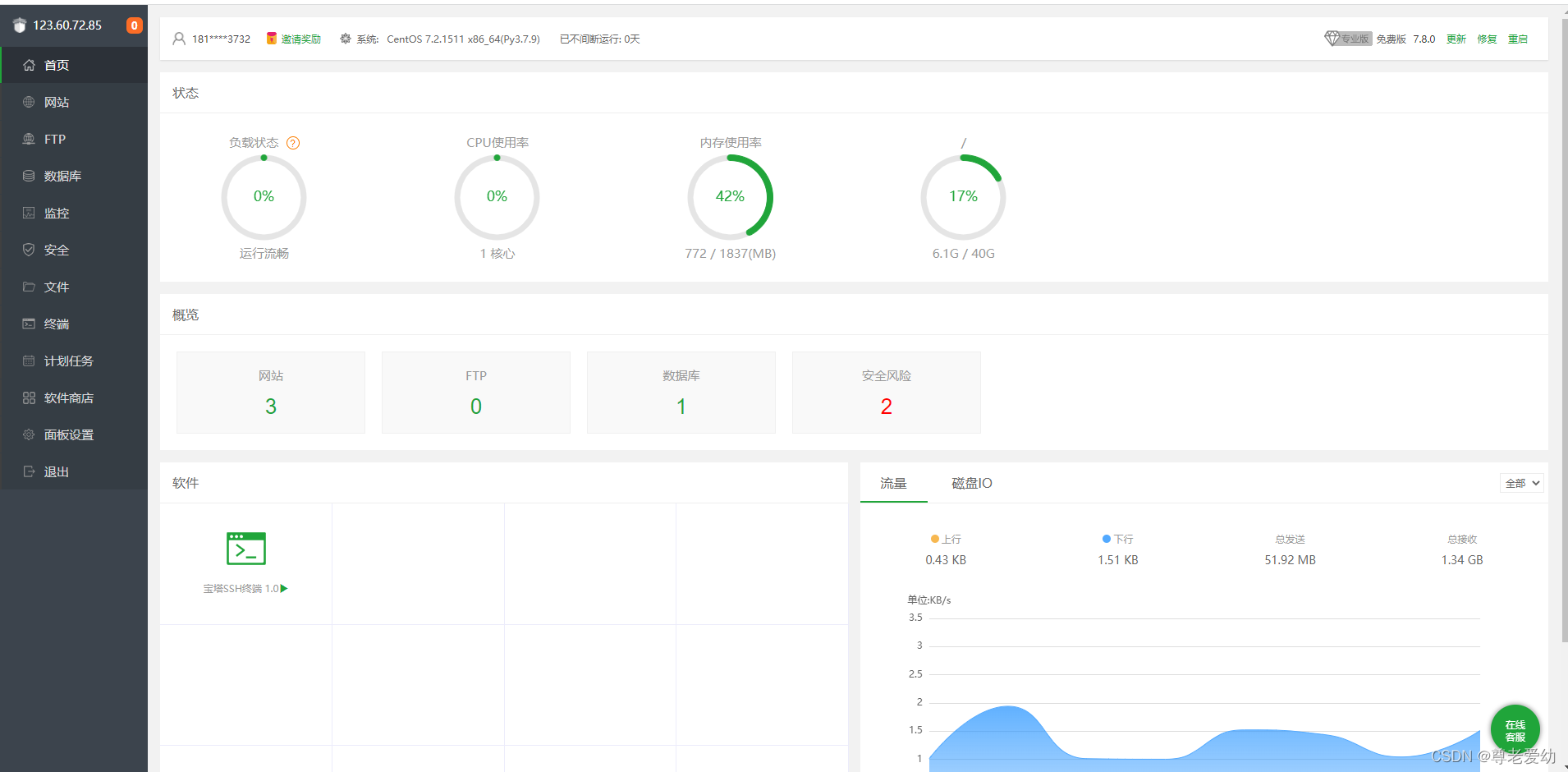
Task: Click the 更新 link
Action: click(x=1456, y=39)
